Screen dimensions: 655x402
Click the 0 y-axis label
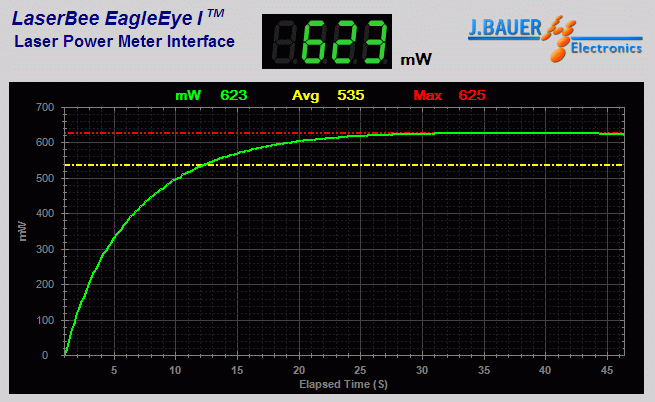tap(45, 355)
